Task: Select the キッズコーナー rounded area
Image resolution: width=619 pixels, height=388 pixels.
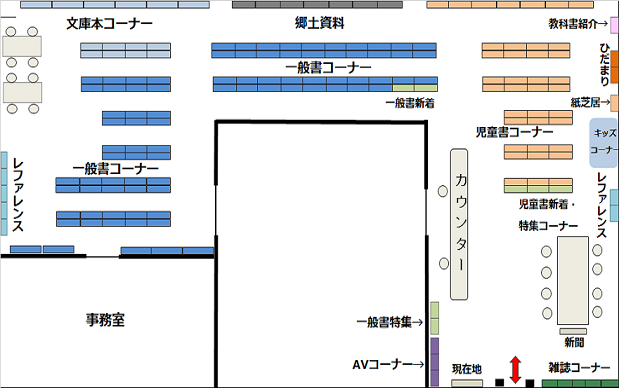Action: click(604, 143)
